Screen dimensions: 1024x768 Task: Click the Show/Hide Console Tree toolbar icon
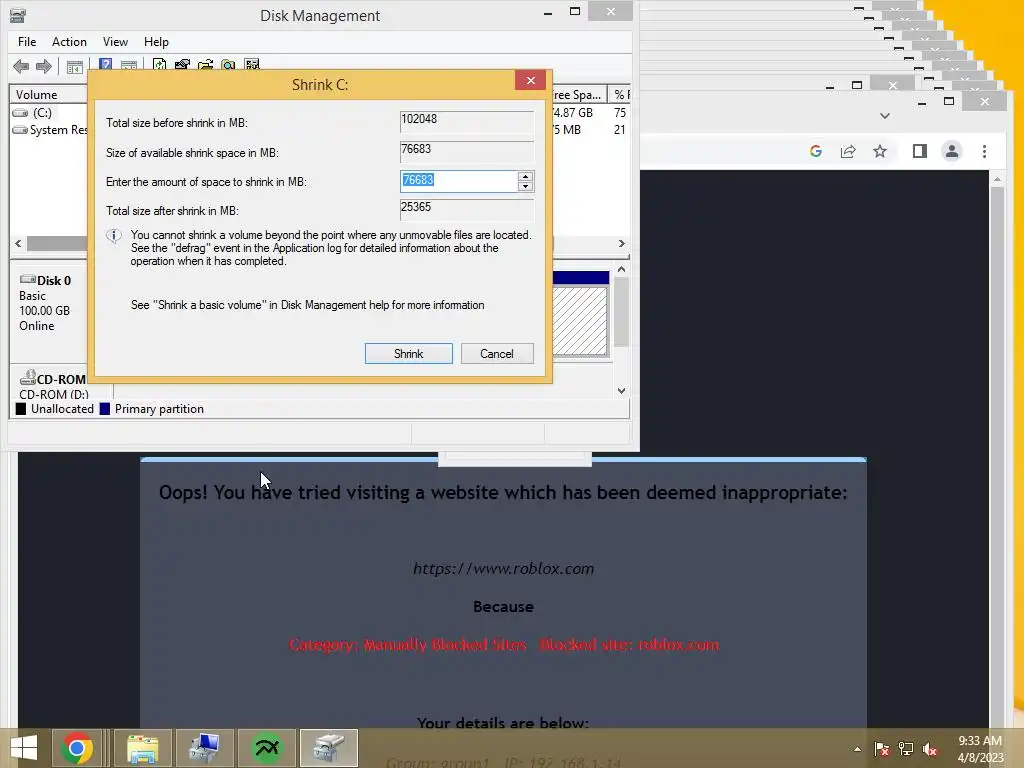tap(74, 66)
